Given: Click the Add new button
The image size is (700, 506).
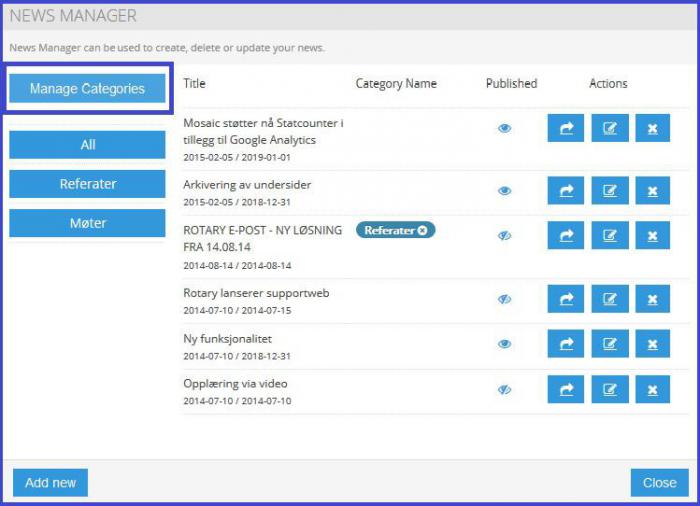Looking at the screenshot, I should coord(51,483).
